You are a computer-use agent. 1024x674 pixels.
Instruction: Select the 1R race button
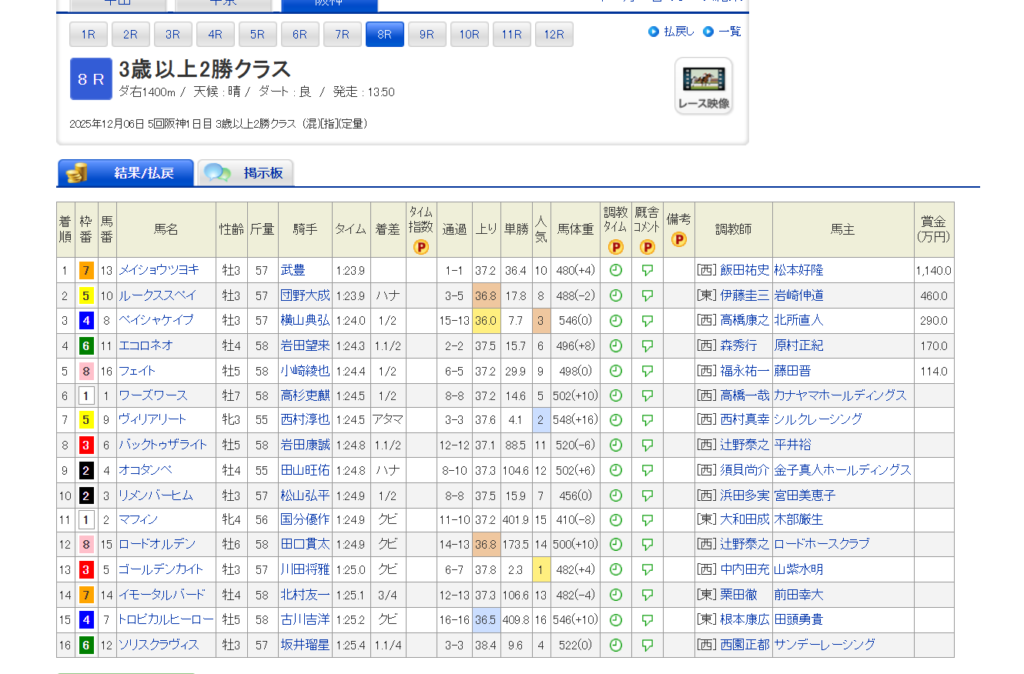click(x=88, y=35)
